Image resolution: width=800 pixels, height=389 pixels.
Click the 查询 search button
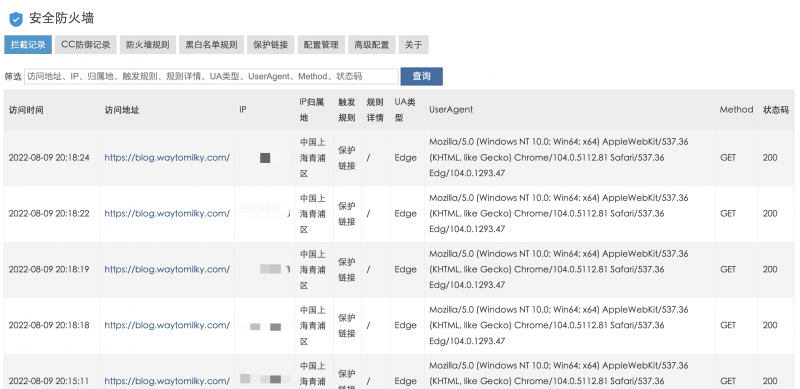[421, 77]
